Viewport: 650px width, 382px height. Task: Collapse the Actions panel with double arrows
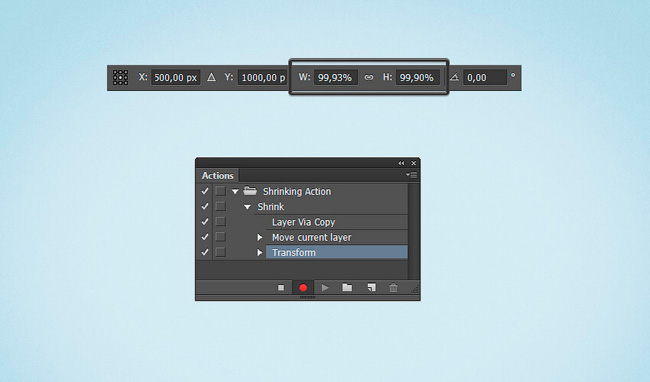[x=401, y=163]
